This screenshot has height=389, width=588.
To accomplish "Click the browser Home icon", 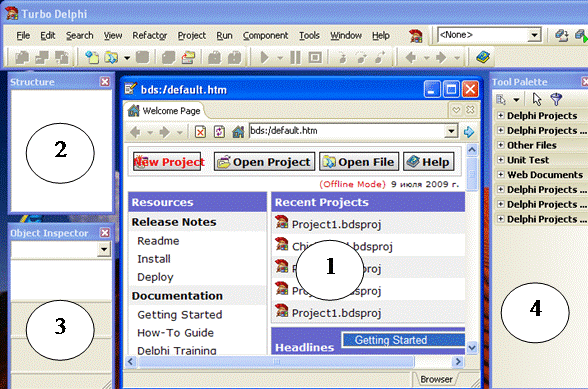I will [x=238, y=132].
